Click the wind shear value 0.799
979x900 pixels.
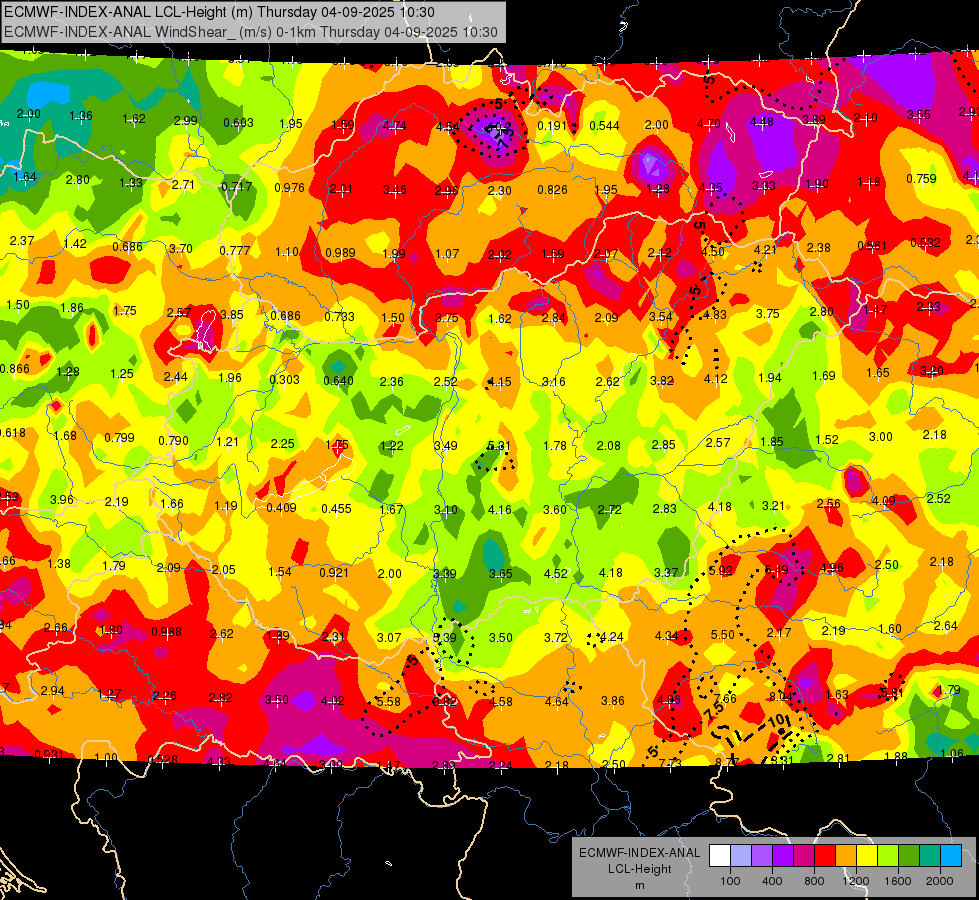tap(119, 437)
